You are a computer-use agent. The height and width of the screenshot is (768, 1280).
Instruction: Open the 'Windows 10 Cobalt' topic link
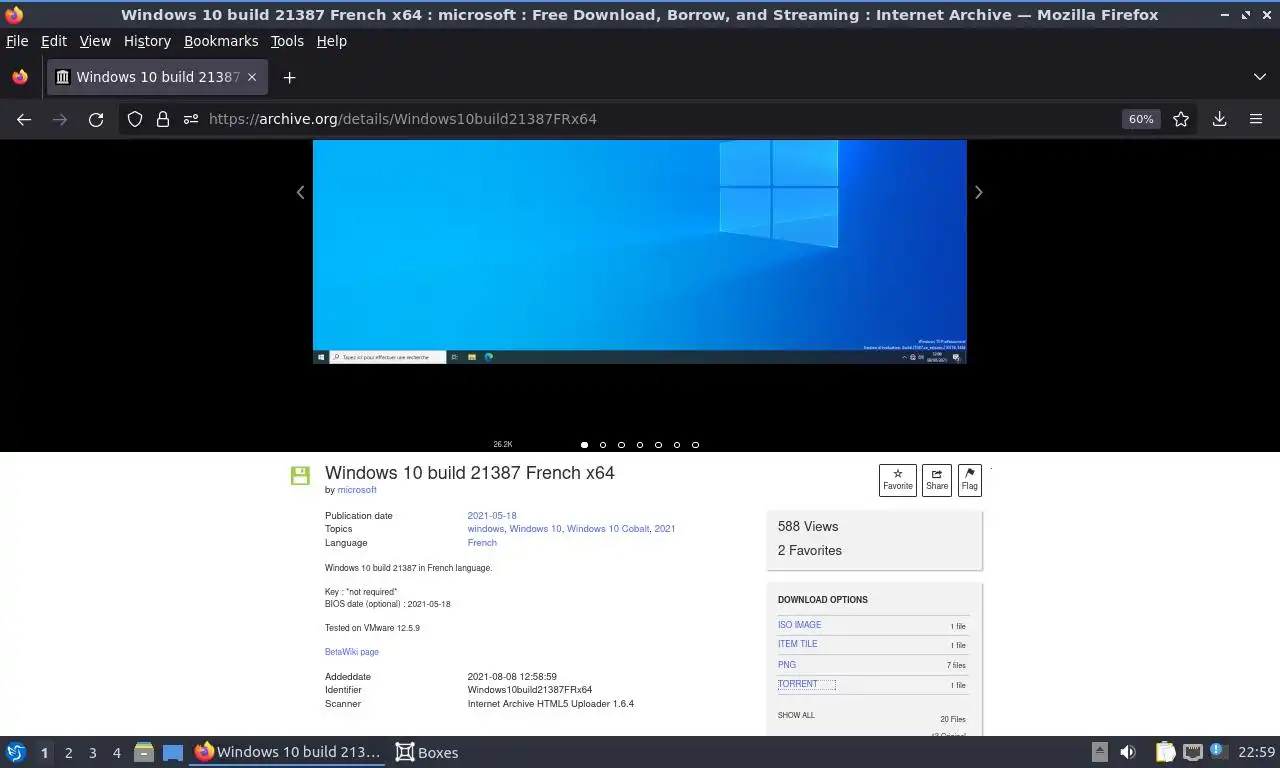point(608,529)
